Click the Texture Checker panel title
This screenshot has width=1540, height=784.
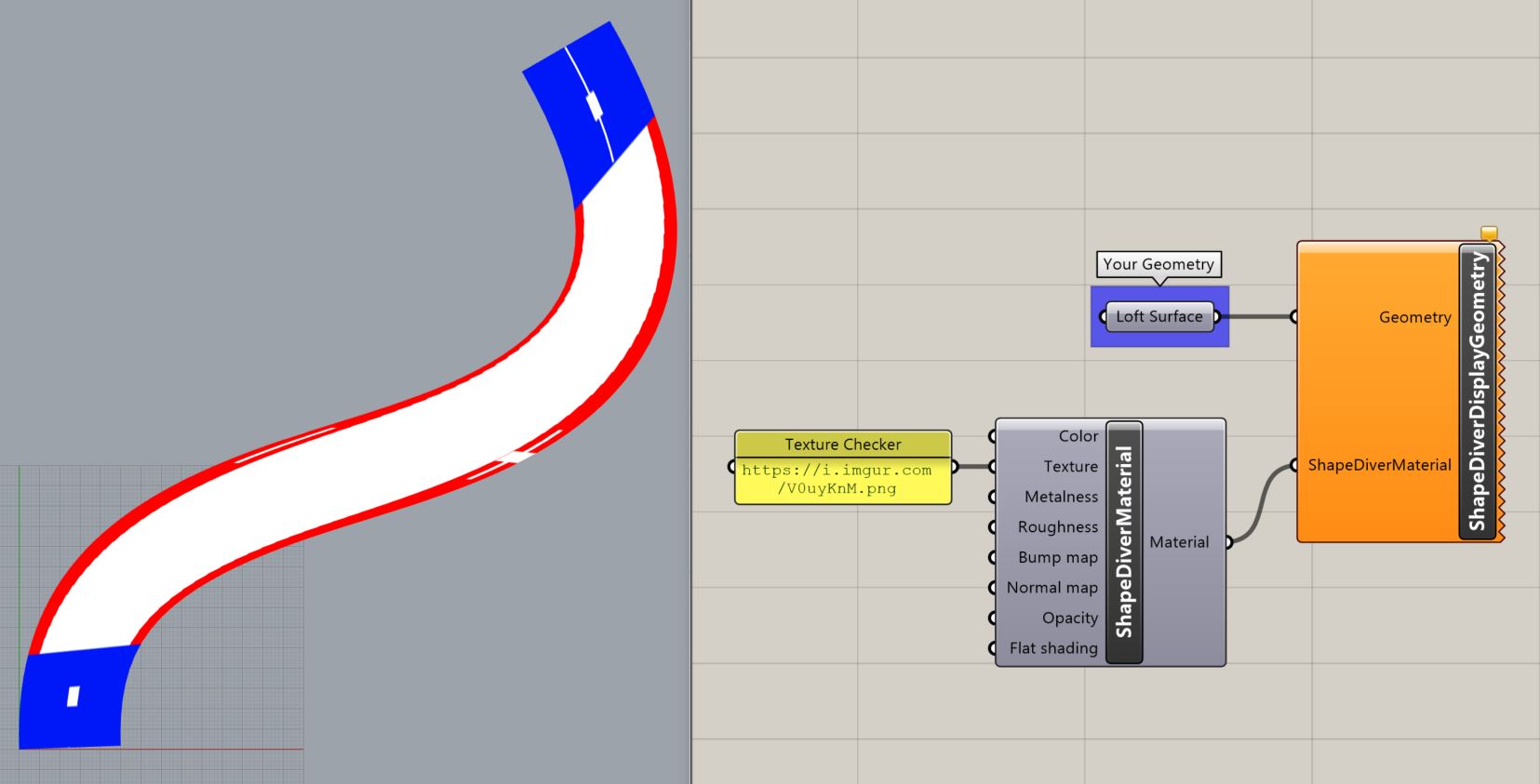[842, 445]
